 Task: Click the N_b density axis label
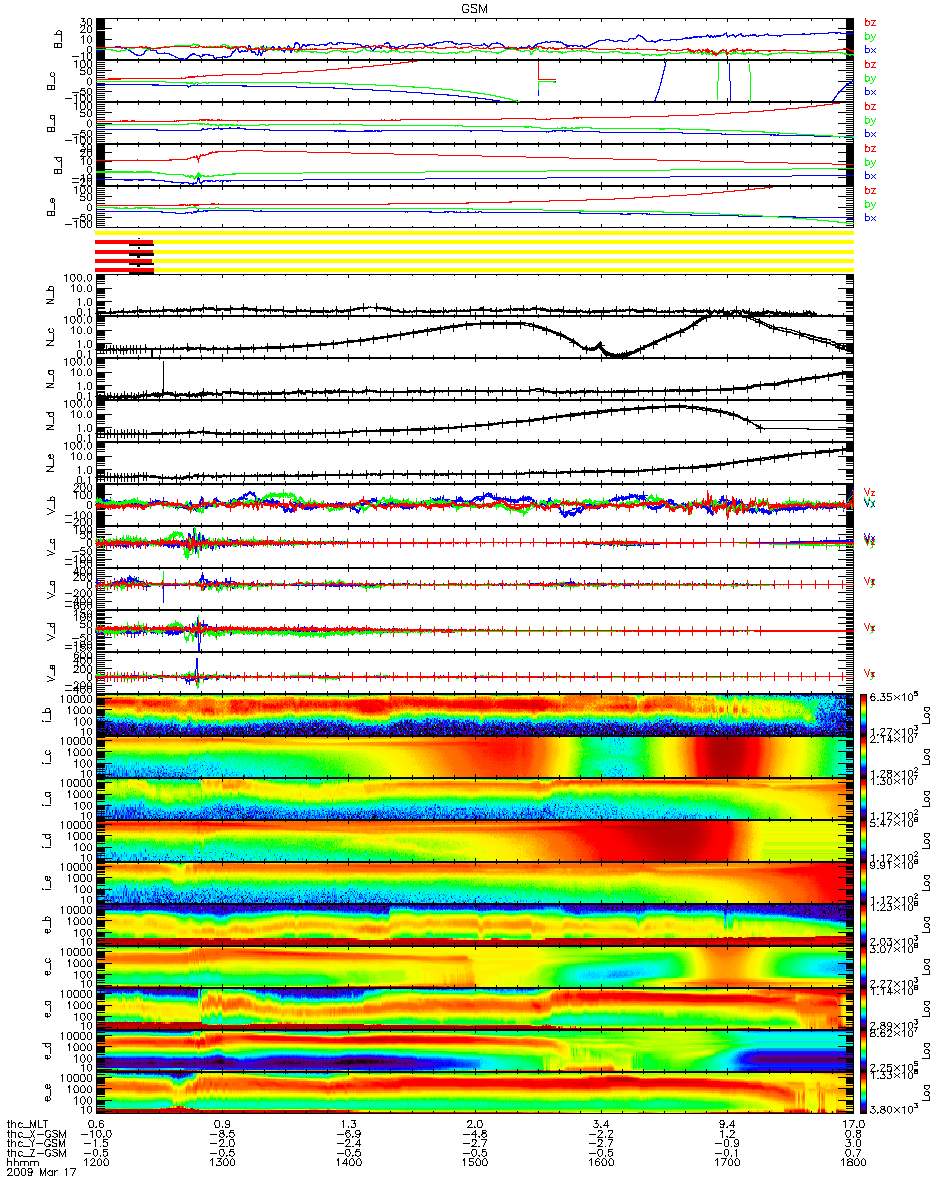[x=50, y=296]
